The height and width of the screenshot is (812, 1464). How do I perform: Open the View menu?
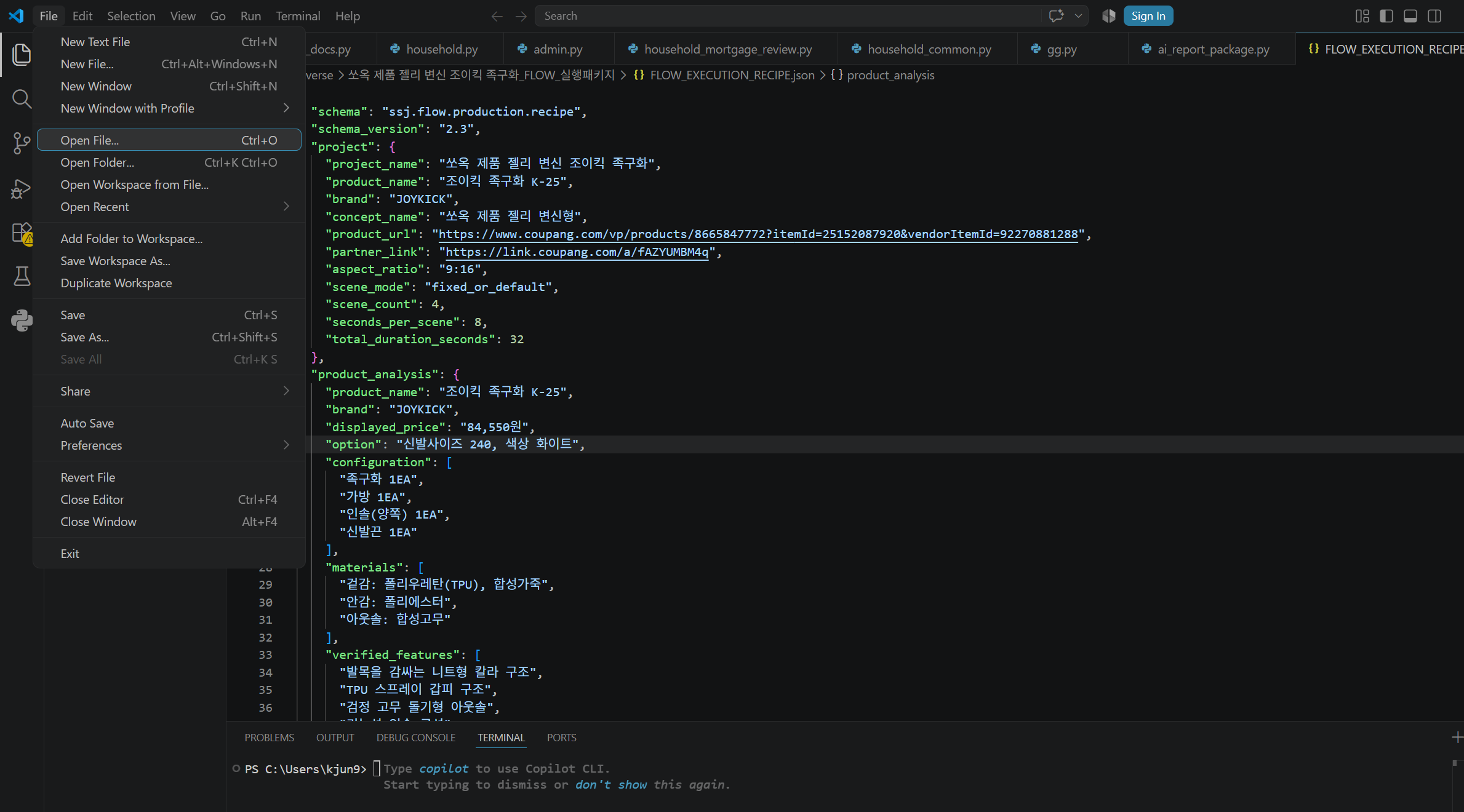183,16
